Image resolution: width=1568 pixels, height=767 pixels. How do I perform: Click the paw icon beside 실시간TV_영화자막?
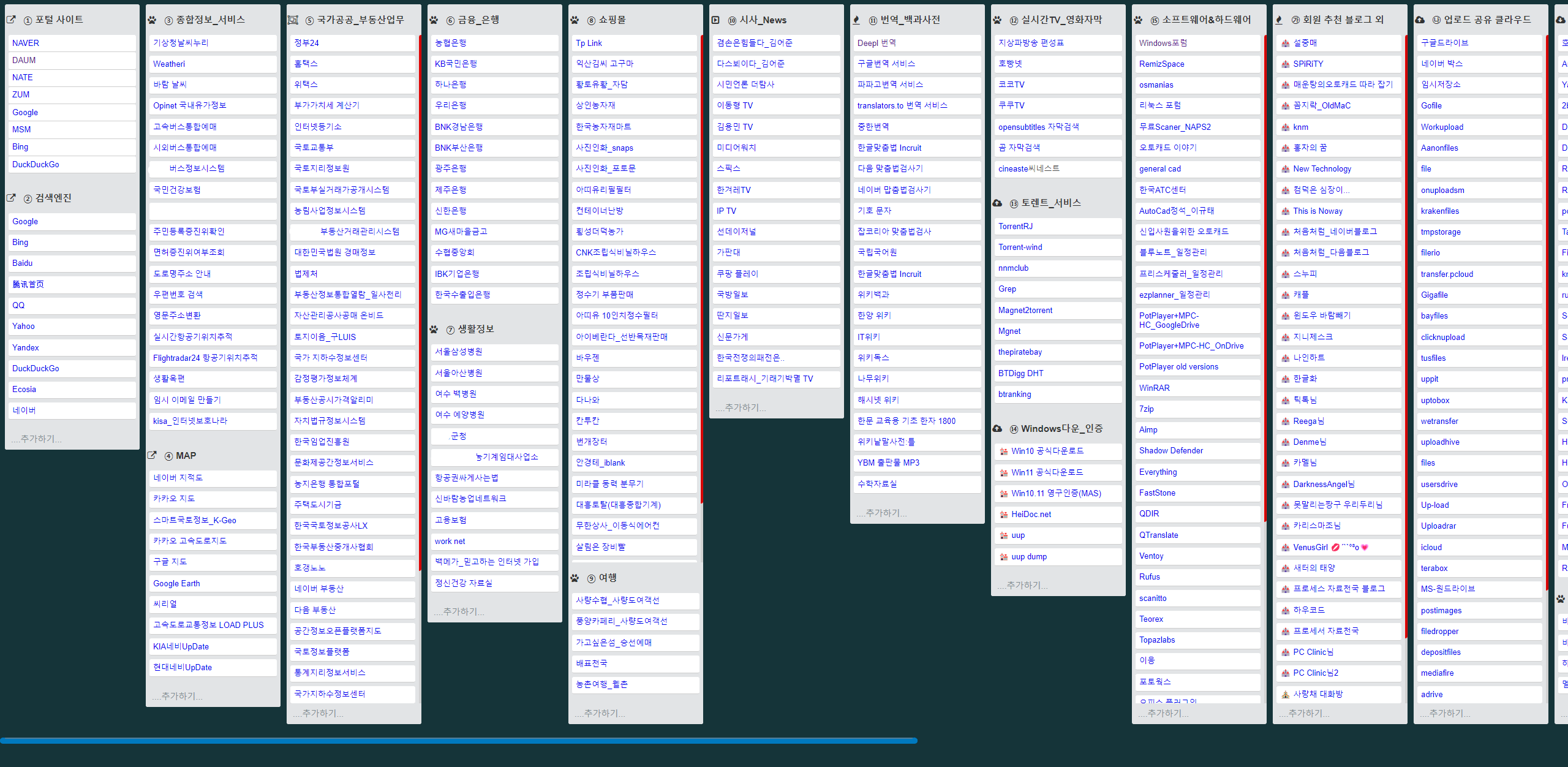point(997,20)
